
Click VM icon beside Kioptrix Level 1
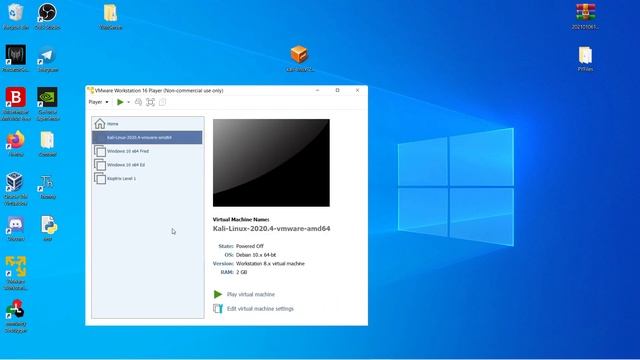[x=100, y=178]
